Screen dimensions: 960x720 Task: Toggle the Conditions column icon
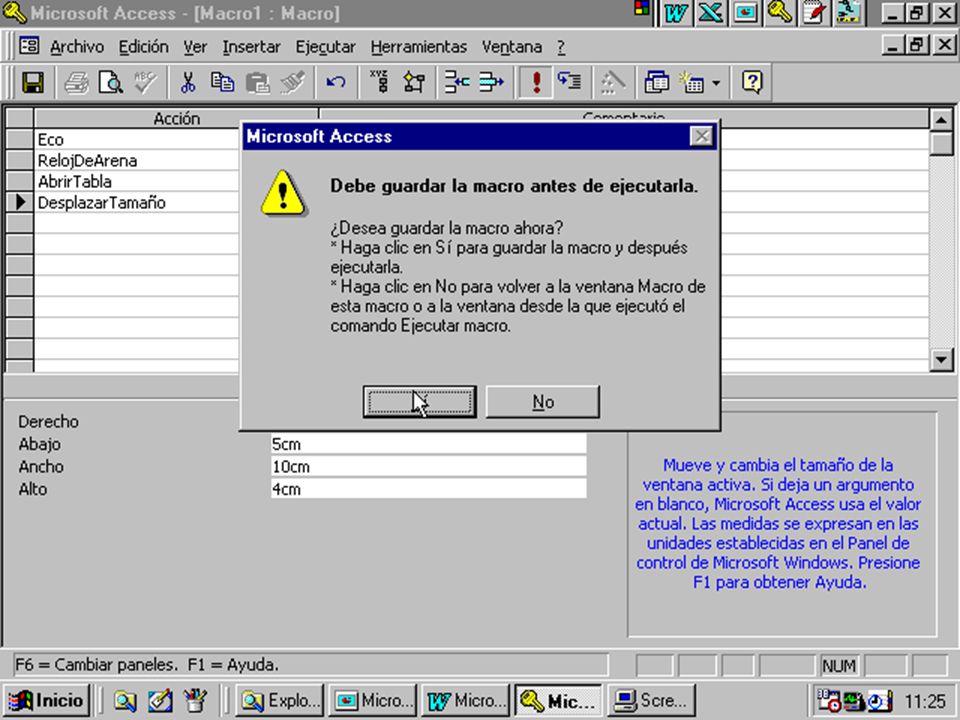pyautogui.click(x=414, y=82)
